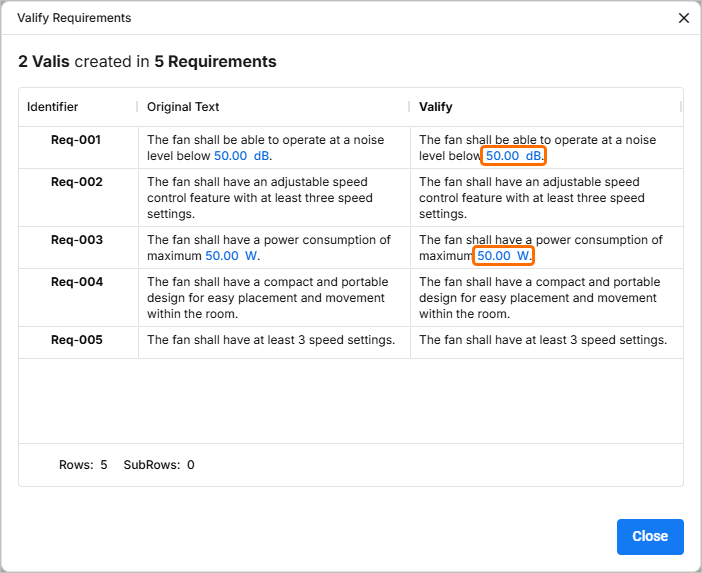Click the divider between Original Text and Valify
This screenshot has width=702, height=573.
[409, 107]
